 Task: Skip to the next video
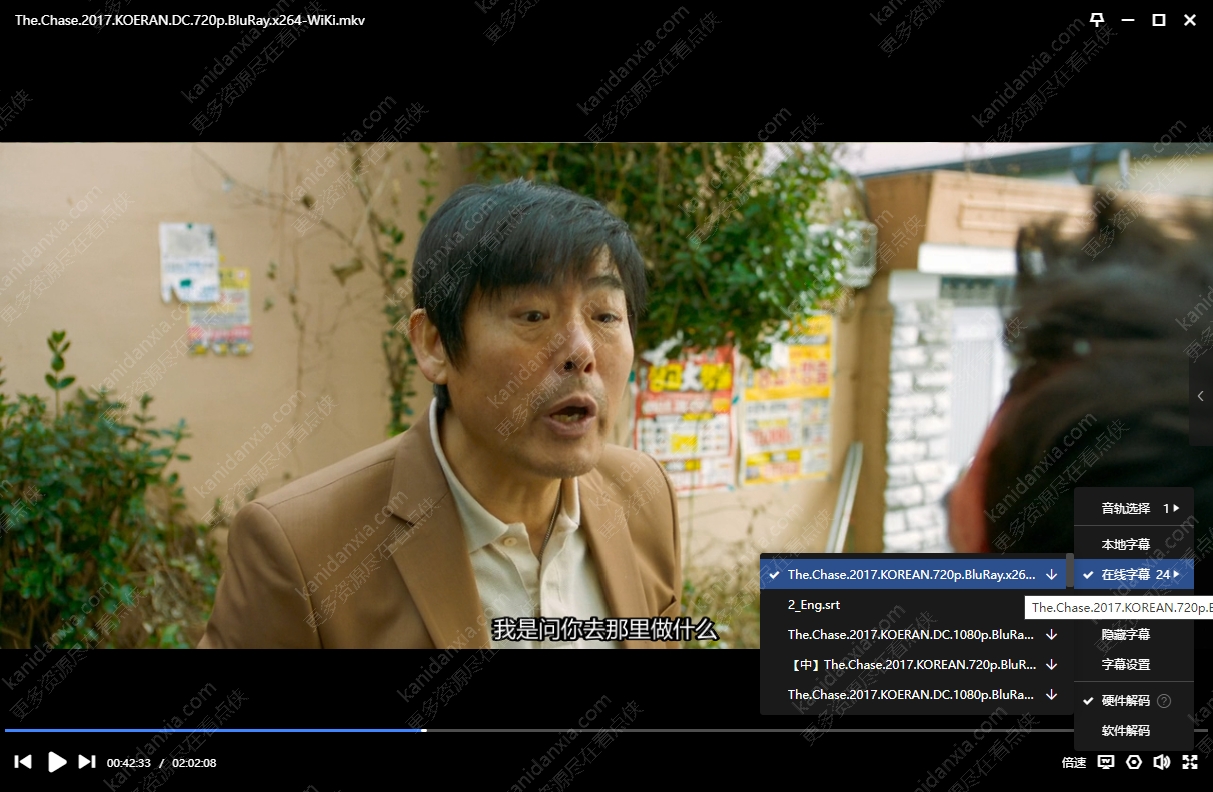pos(87,762)
